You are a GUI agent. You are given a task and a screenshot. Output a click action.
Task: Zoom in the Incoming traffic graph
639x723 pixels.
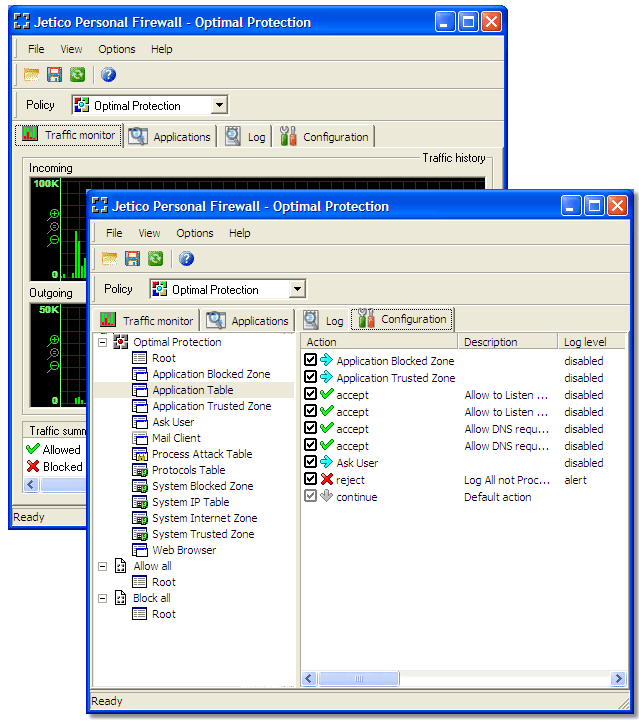point(53,214)
